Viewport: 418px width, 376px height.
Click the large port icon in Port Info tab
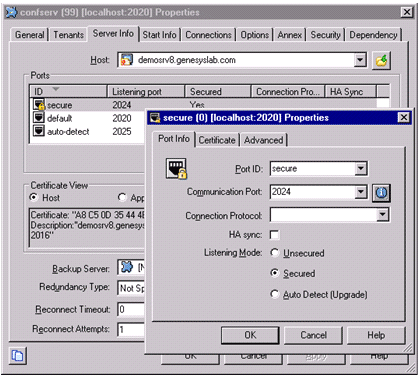(x=176, y=169)
